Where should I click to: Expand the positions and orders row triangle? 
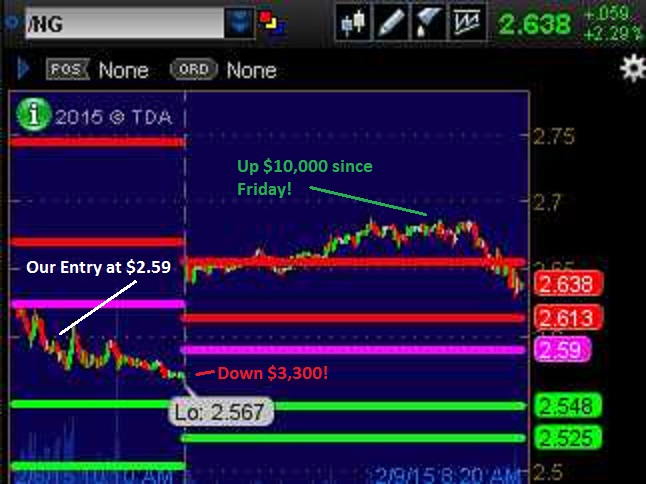pos(23,70)
